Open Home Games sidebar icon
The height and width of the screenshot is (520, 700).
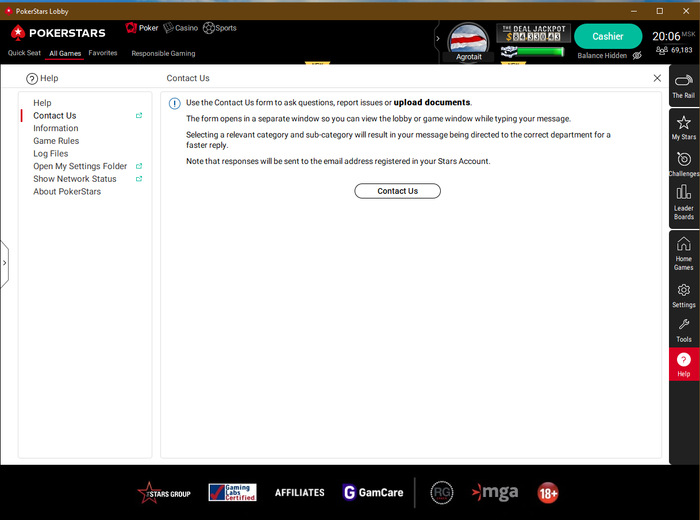(x=683, y=254)
